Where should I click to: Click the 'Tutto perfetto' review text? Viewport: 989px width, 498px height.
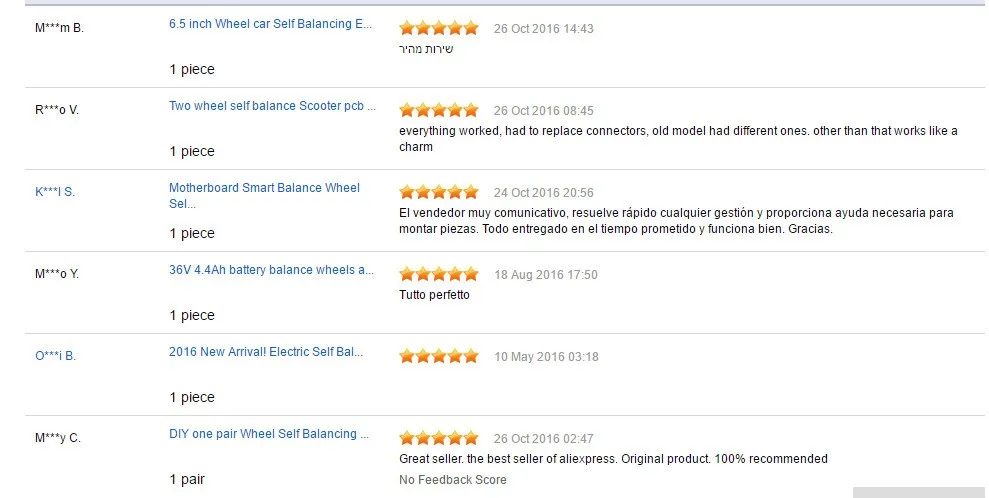[434, 294]
